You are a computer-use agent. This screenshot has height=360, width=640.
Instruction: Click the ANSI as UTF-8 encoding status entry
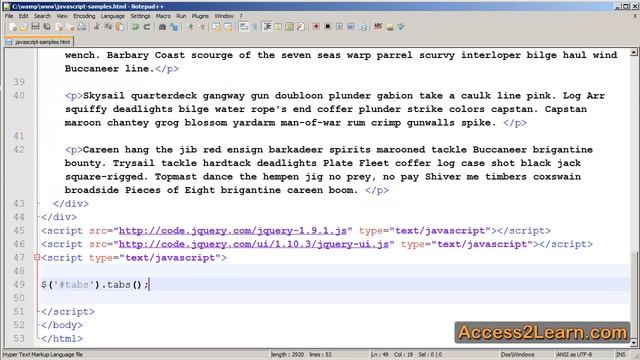pos(573,354)
